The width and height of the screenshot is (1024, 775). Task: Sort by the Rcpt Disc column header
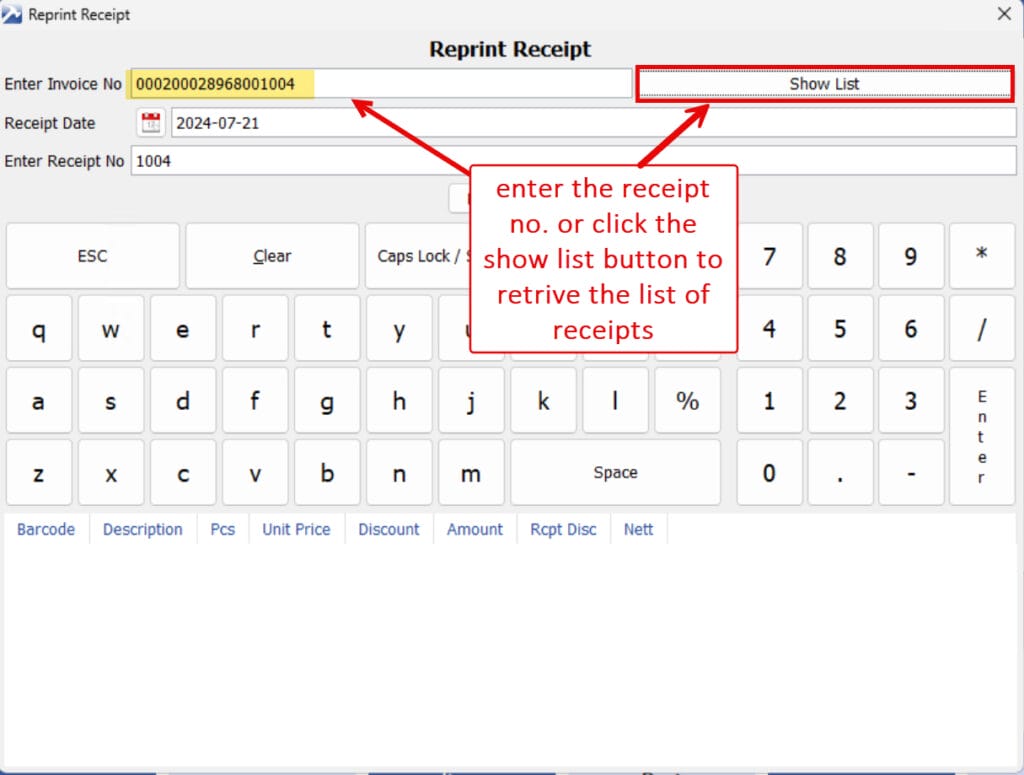point(563,529)
